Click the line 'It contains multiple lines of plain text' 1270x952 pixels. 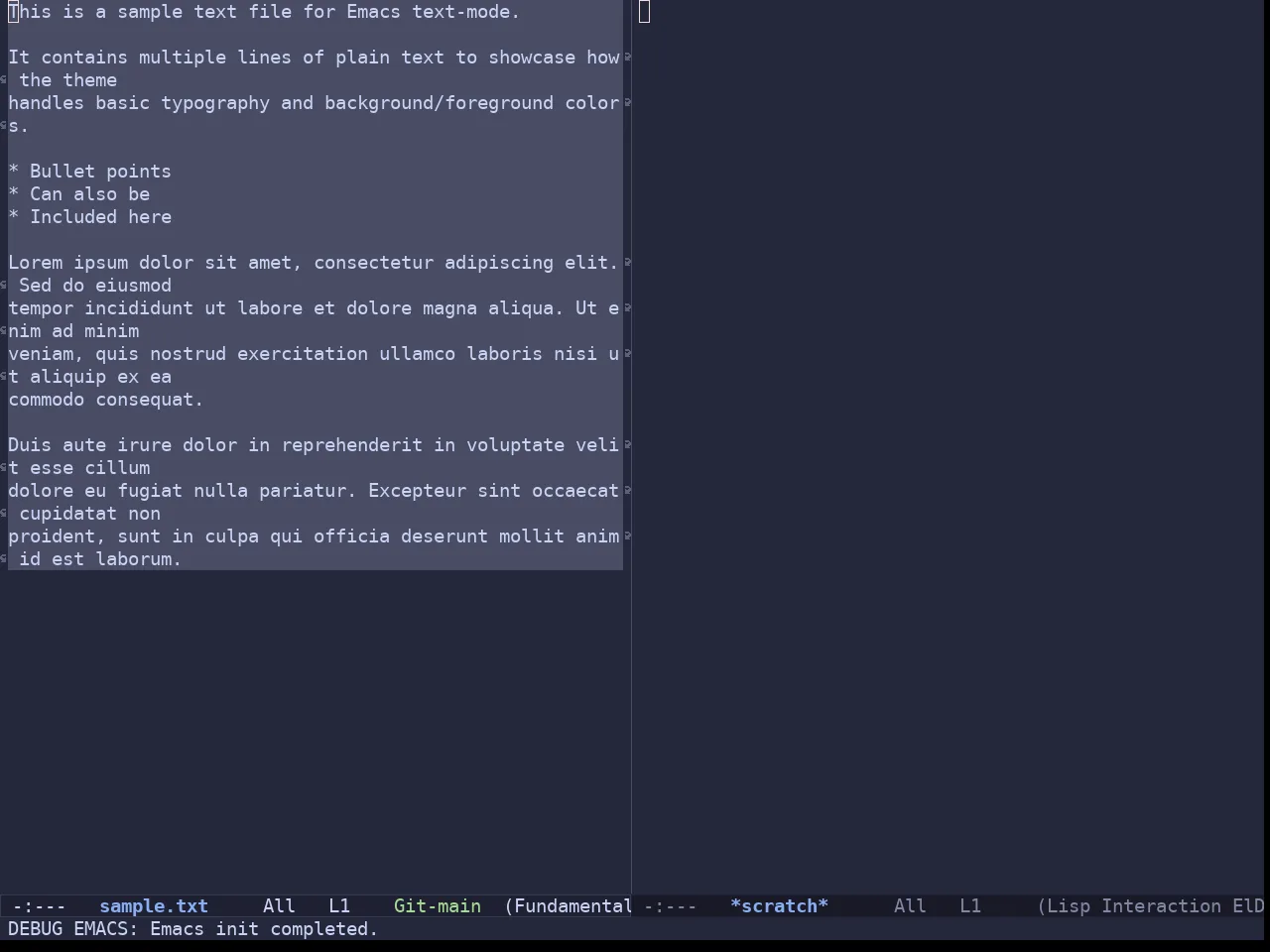(314, 58)
